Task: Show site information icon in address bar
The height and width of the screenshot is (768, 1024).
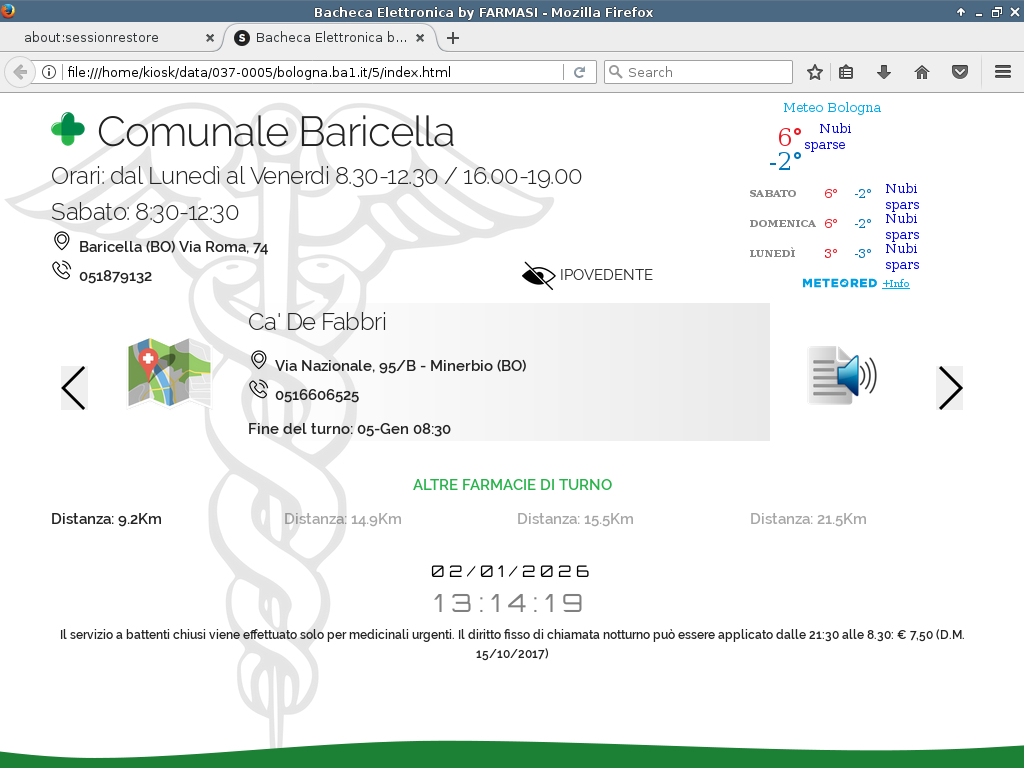Action: coord(47,72)
